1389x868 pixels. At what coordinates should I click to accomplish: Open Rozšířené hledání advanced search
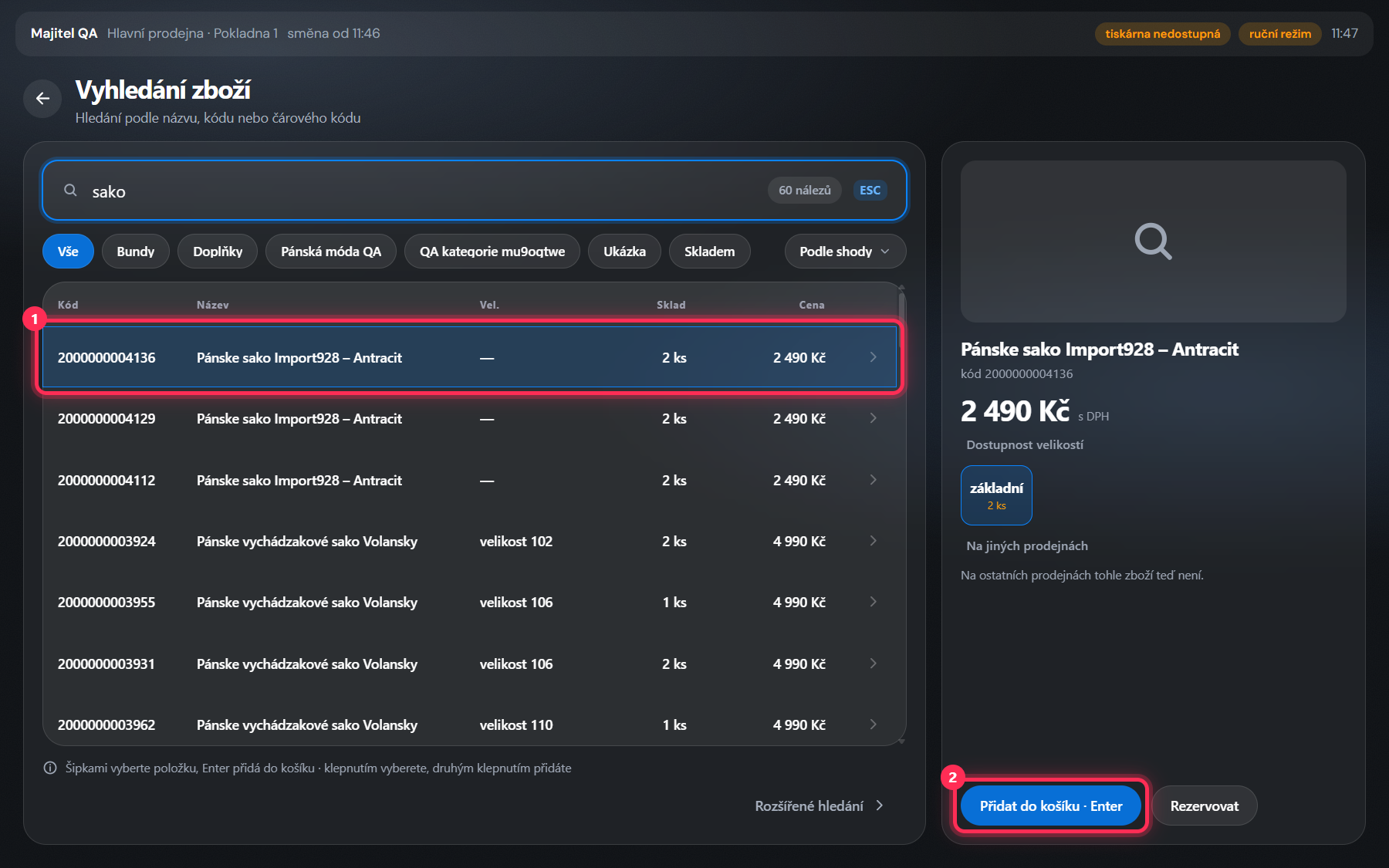[x=819, y=806]
